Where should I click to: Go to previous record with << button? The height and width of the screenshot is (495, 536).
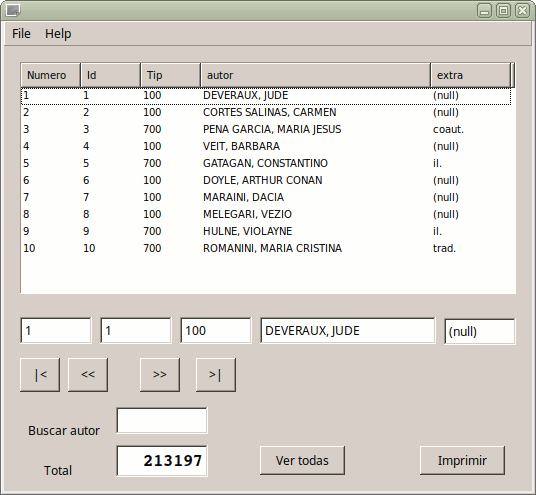pyautogui.click(x=88, y=375)
